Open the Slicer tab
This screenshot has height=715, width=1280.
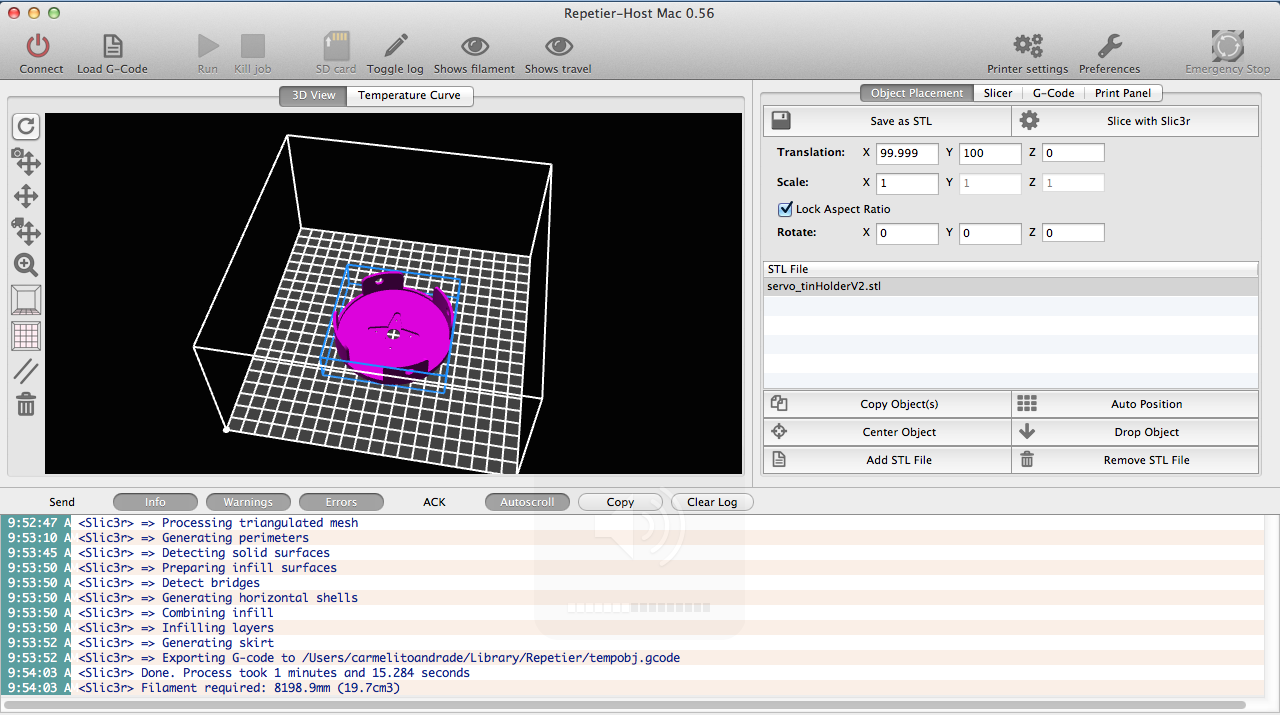(x=998, y=93)
